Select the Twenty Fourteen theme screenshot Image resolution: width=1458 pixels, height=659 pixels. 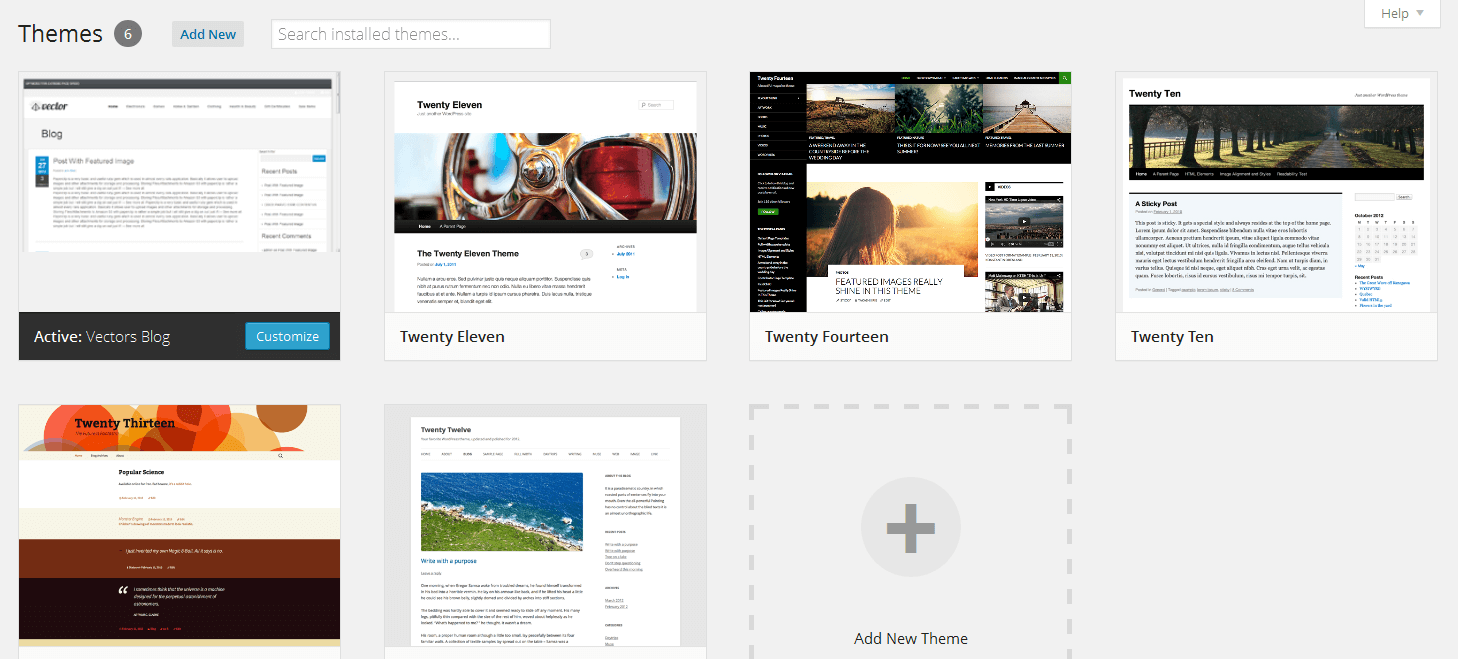click(911, 192)
